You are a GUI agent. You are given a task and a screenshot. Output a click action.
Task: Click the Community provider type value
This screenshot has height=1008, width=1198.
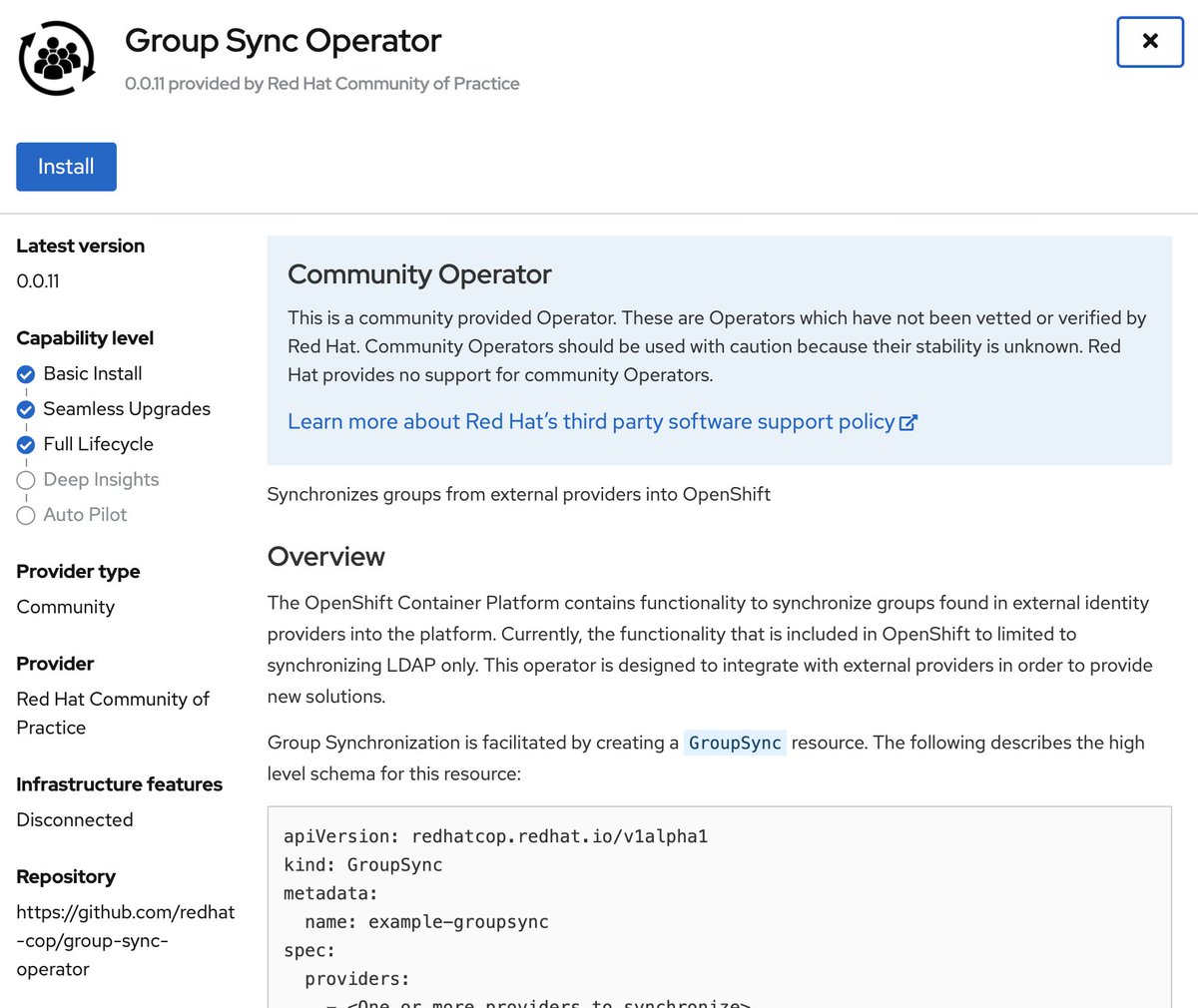(65, 607)
